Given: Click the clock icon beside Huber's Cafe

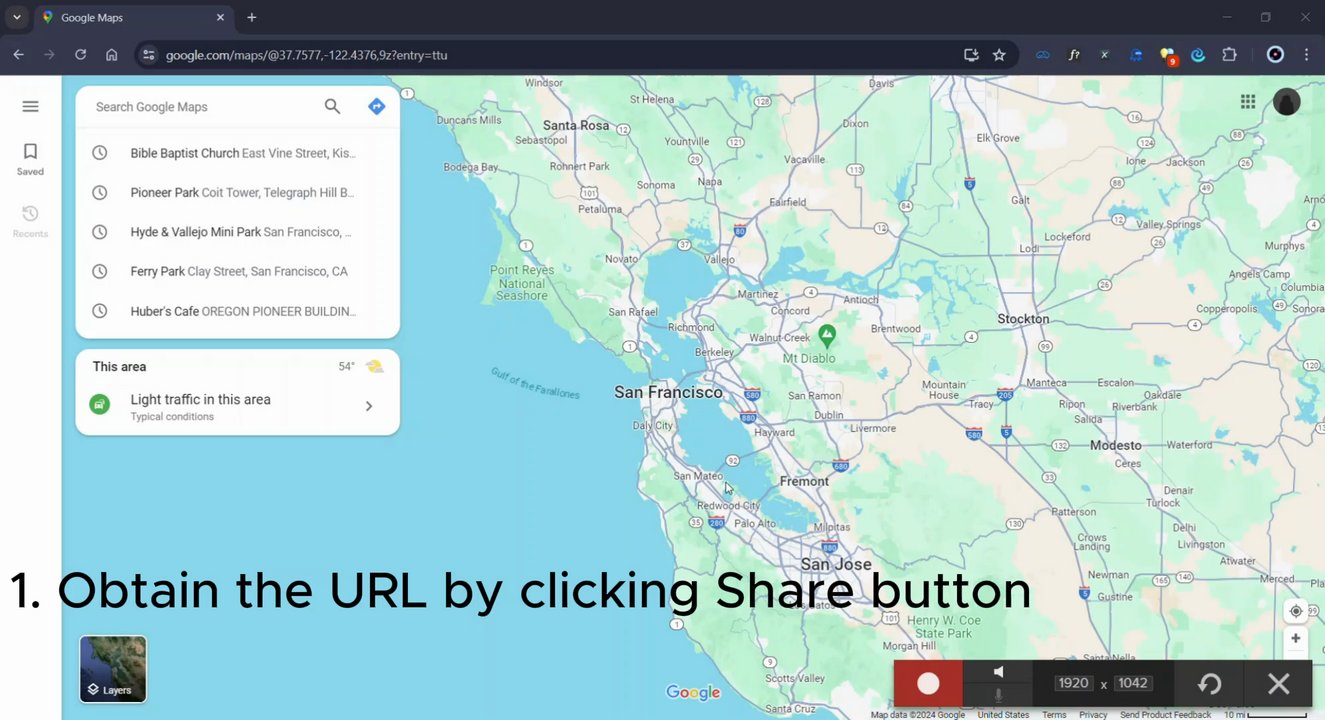Looking at the screenshot, I should tap(100, 312).
